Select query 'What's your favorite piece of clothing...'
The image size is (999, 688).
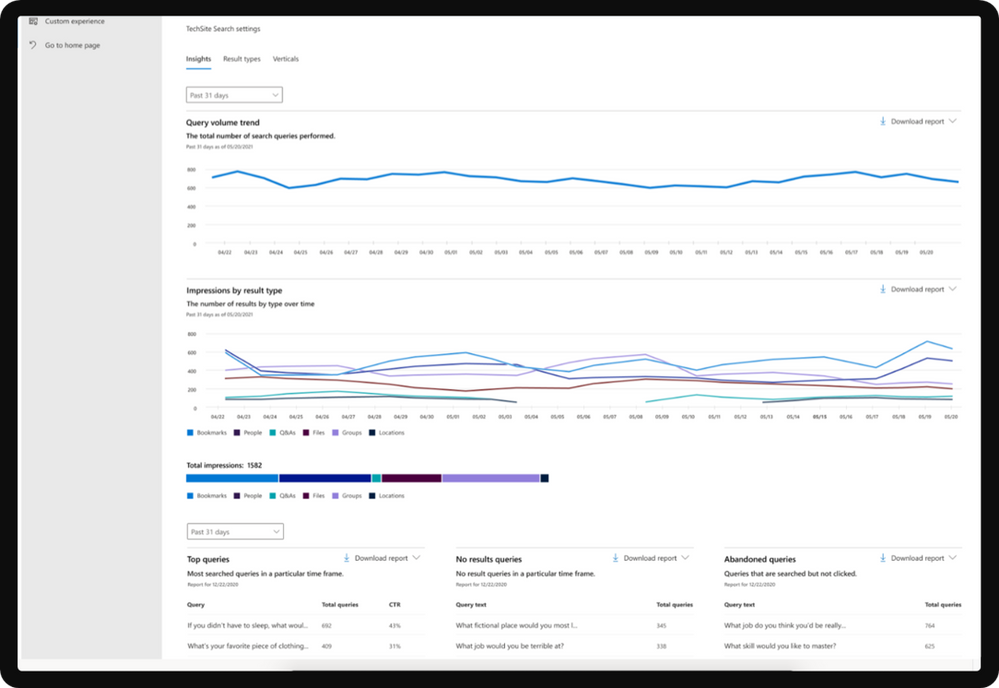248,646
